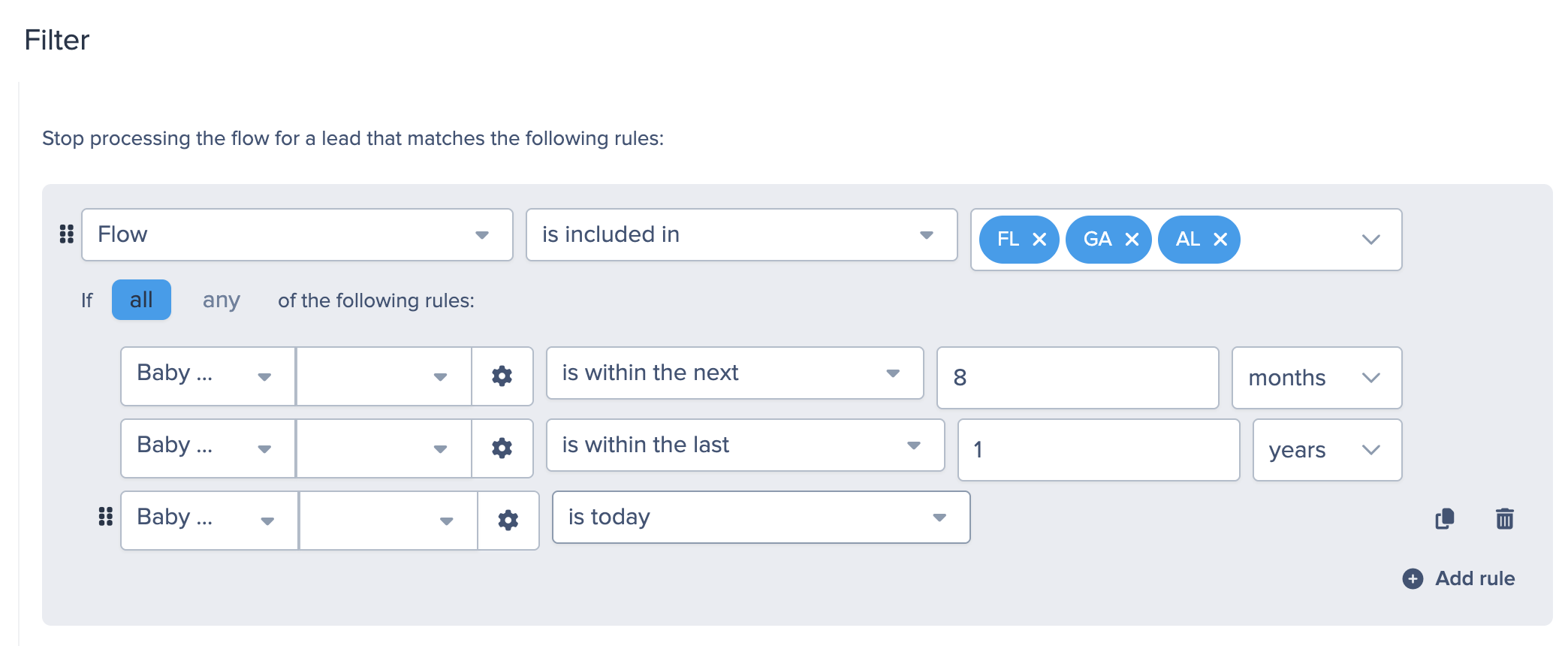The width and height of the screenshot is (1568, 646).
Task: Remove the GA tag
Action: [x=1132, y=239]
